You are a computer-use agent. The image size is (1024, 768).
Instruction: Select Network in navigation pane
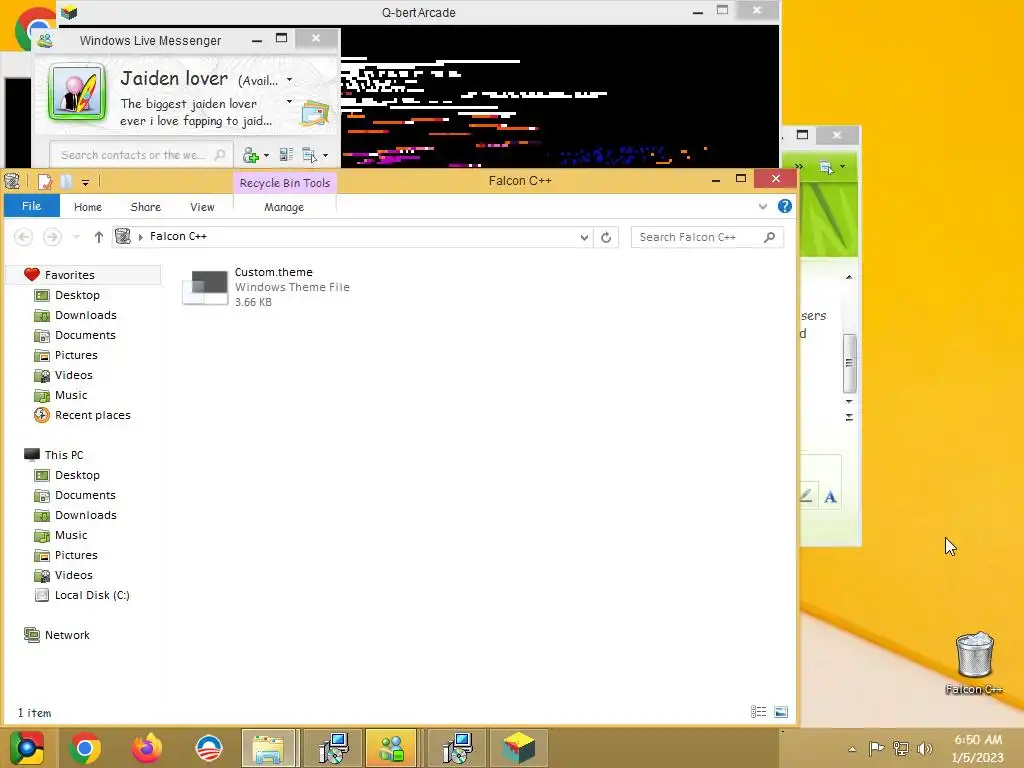pyautogui.click(x=67, y=635)
